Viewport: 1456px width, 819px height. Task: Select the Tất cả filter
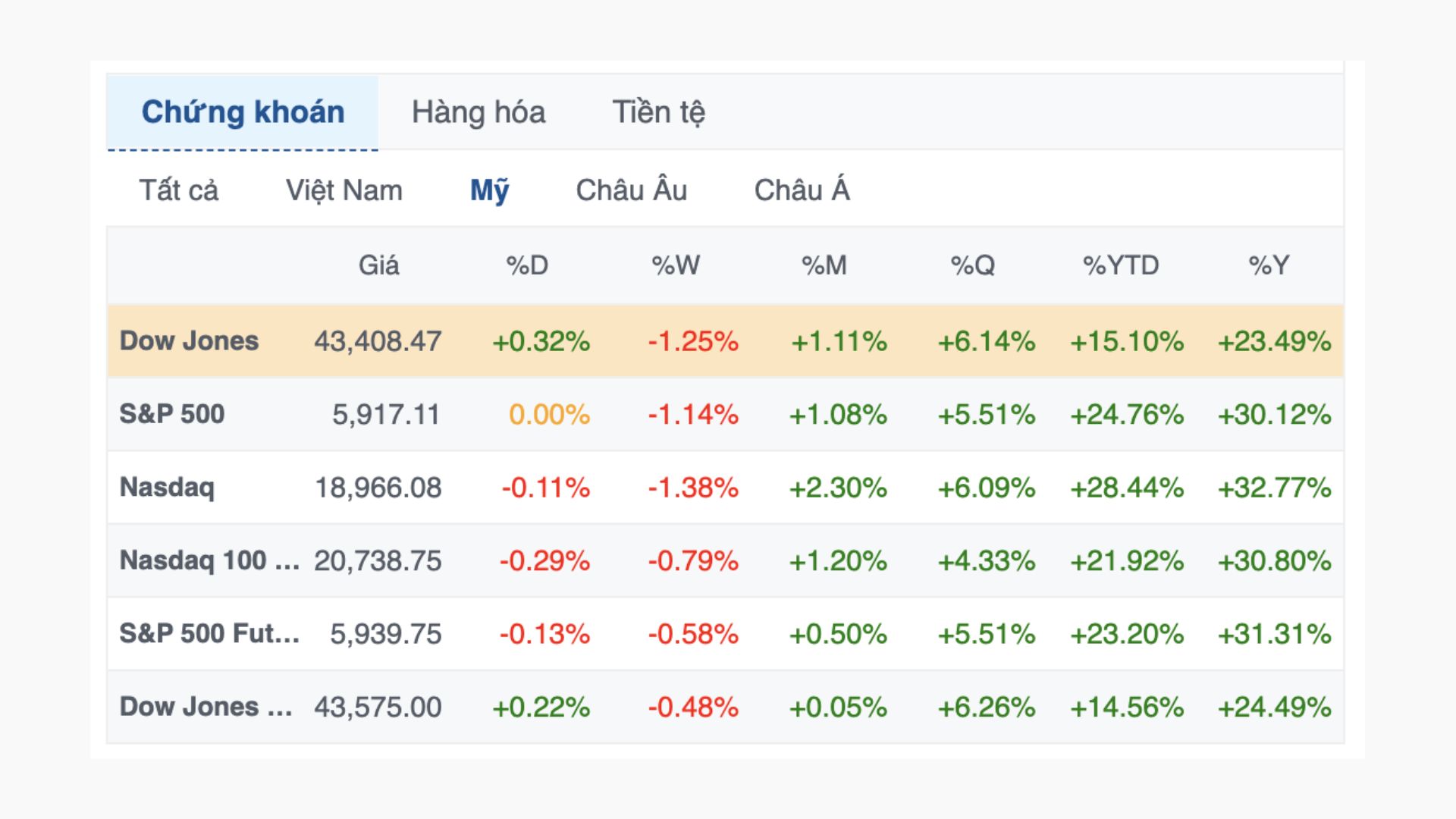(x=179, y=190)
